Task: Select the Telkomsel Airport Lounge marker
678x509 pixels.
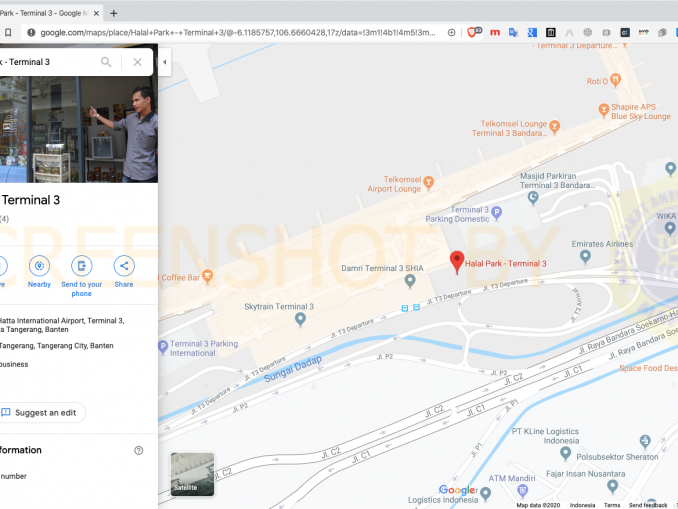Action: tap(429, 182)
